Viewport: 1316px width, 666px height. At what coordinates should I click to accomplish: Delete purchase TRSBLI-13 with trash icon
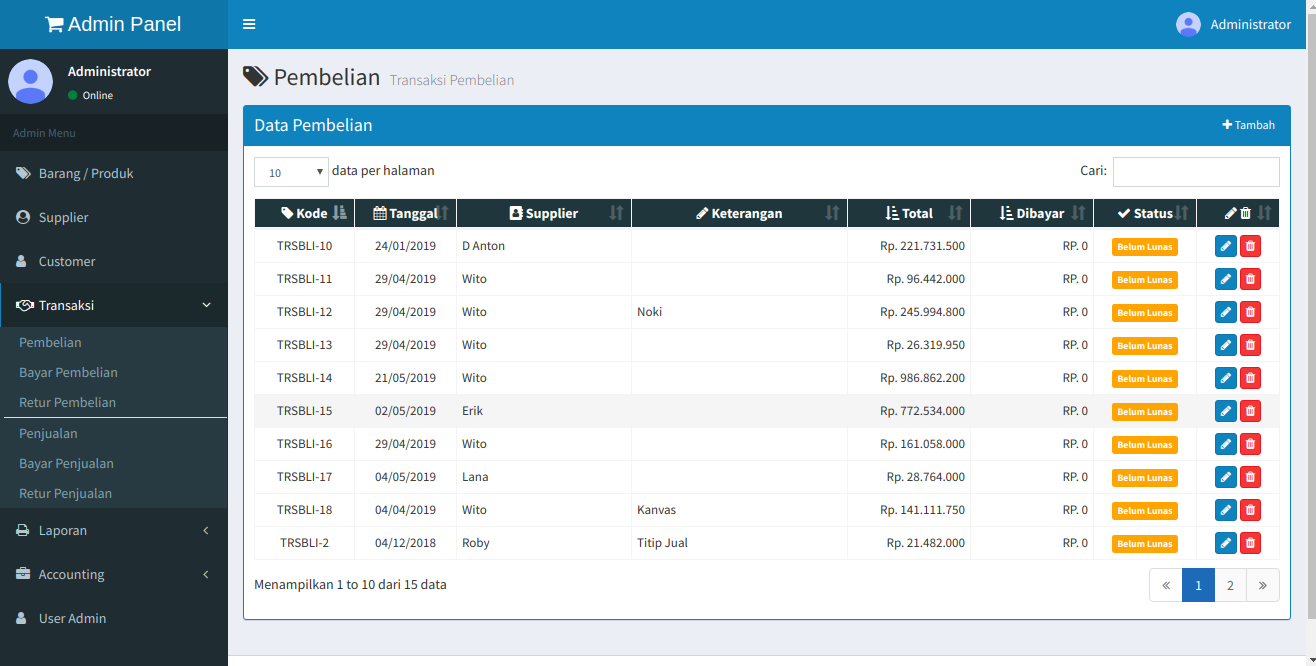(x=1250, y=345)
